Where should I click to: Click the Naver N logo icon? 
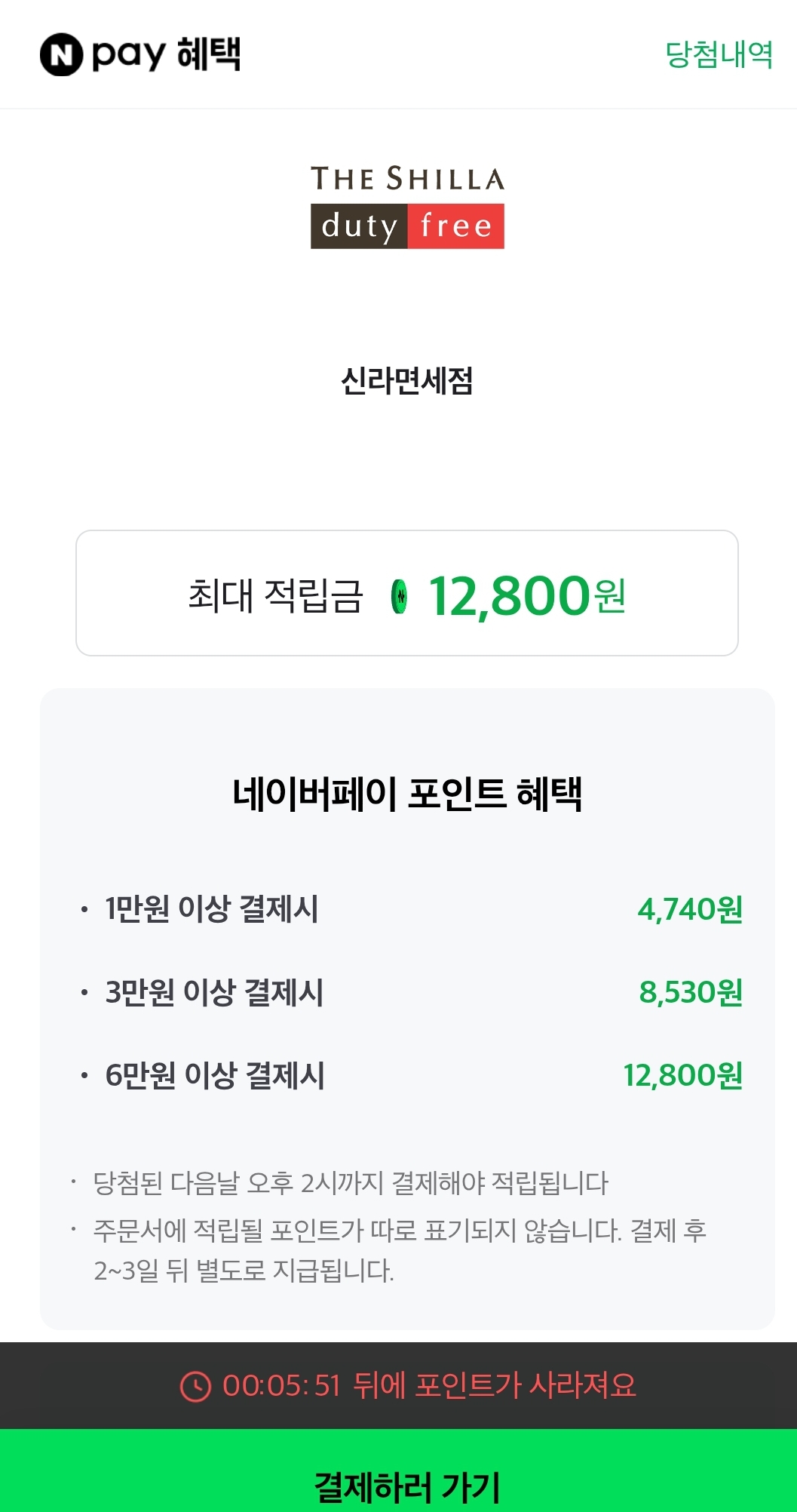point(61,54)
